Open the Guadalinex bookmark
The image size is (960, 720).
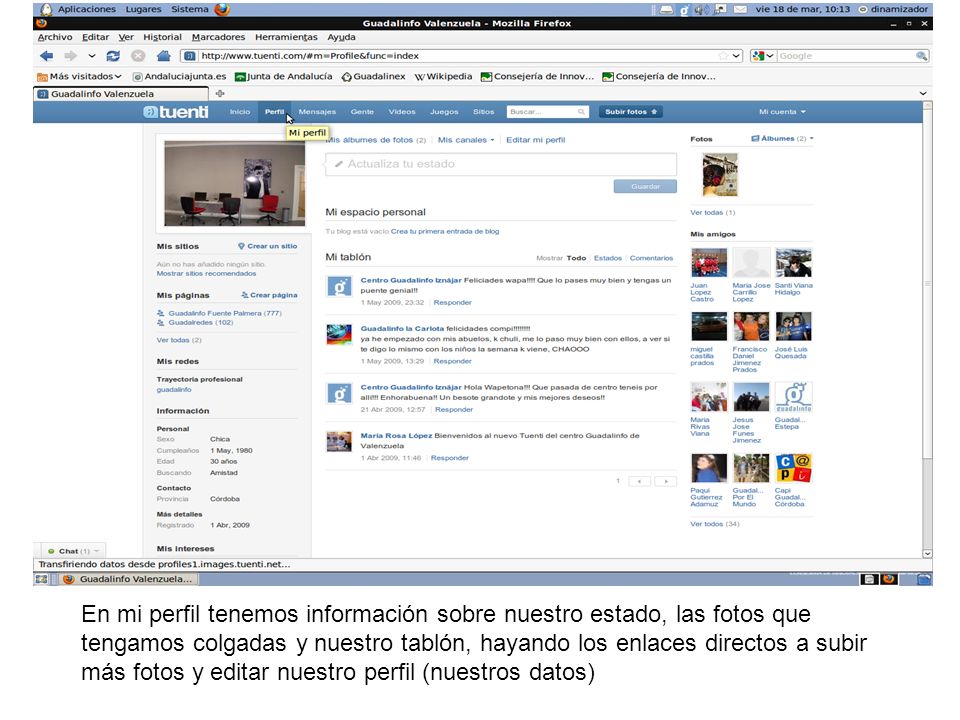(x=373, y=77)
